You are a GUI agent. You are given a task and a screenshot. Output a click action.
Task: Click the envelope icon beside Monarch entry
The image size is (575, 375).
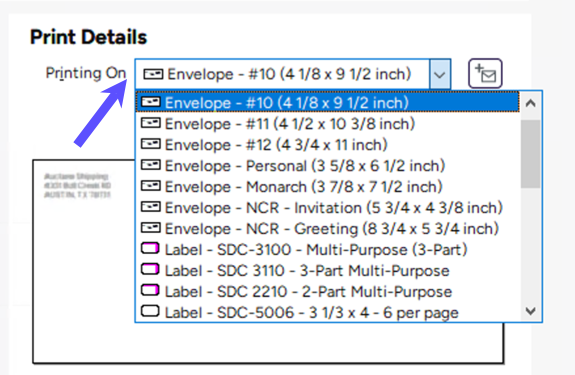pyautogui.click(x=150, y=186)
